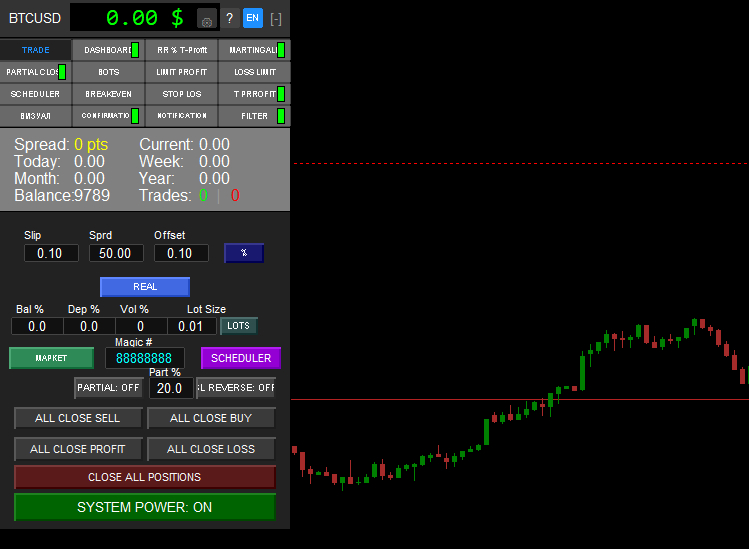Click ALL CLOSE BUY button
This screenshot has width=749, height=549.
[x=211, y=418]
